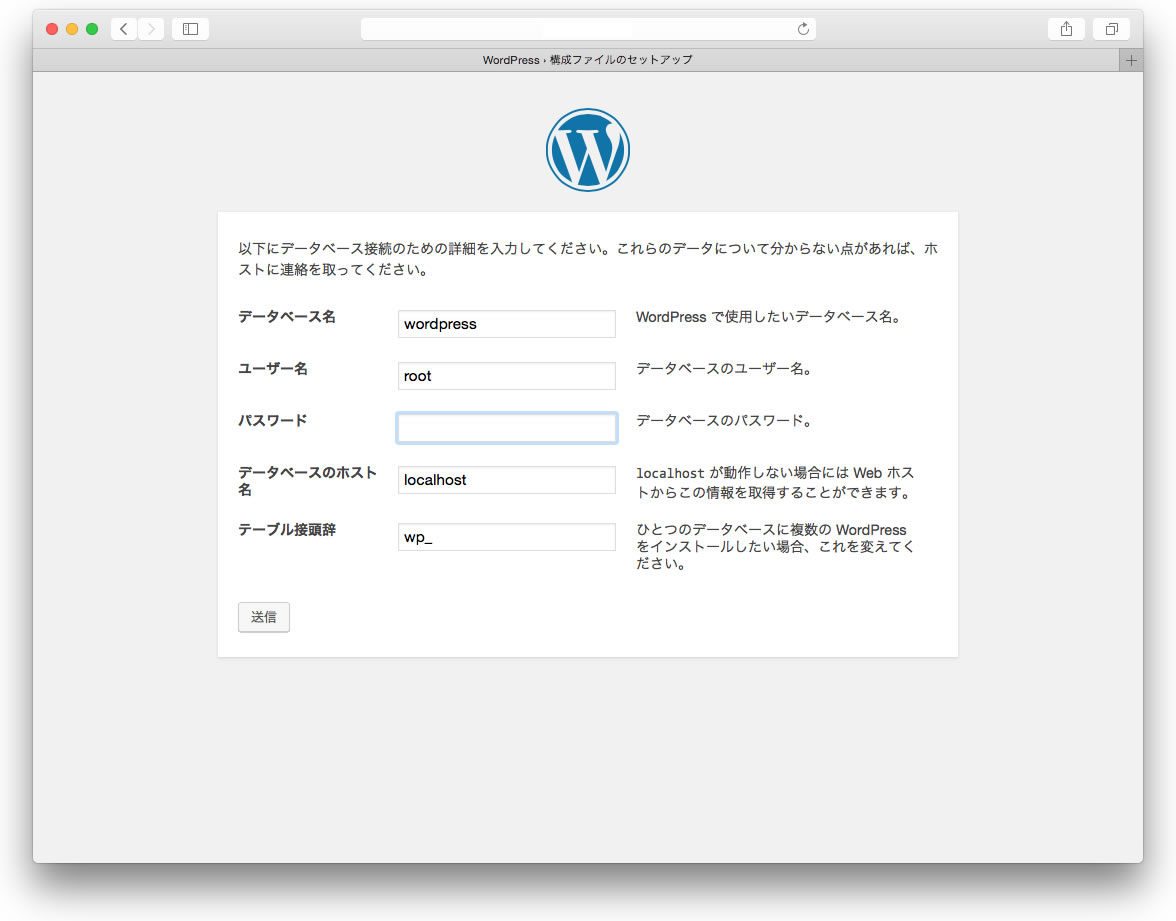Select the WordPress setup tab title
The height and width of the screenshot is (921, 1176).
587,60
